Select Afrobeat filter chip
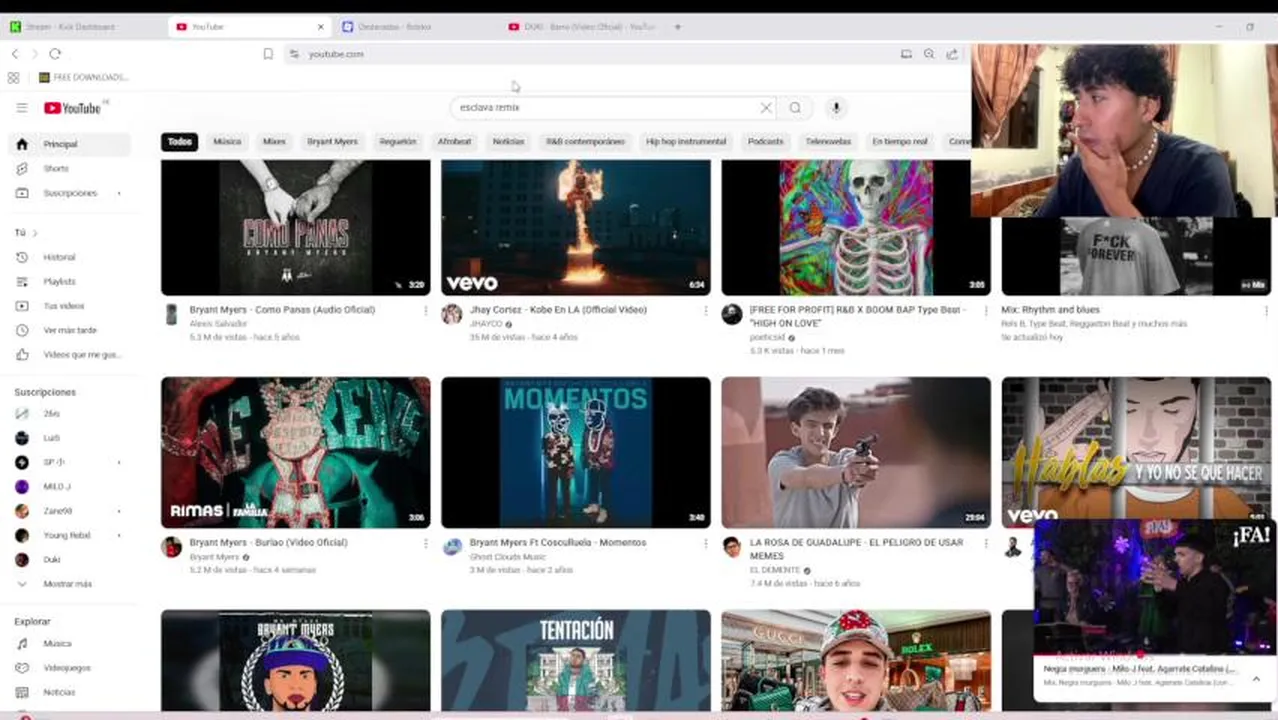Image resolution: width=1278 pixels, height=720 pixels. pos(454,142)
